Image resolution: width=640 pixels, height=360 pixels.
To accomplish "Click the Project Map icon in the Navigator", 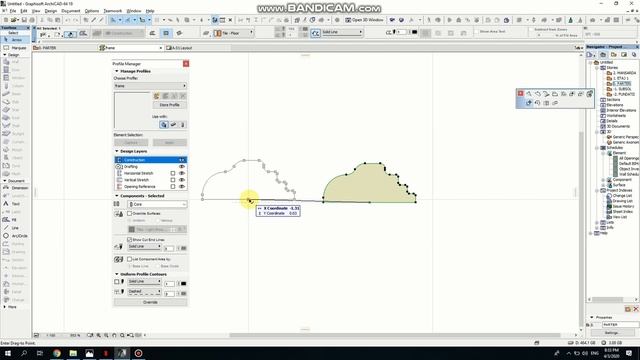I will pos(603,54).
